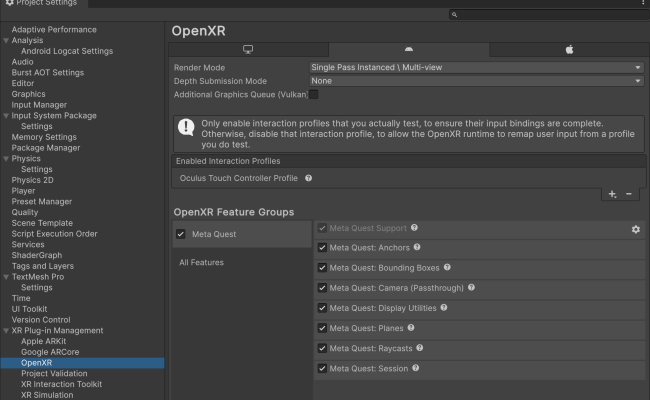
Task: Open Apple ARKit settings
Action: click(x=44, y=342)
